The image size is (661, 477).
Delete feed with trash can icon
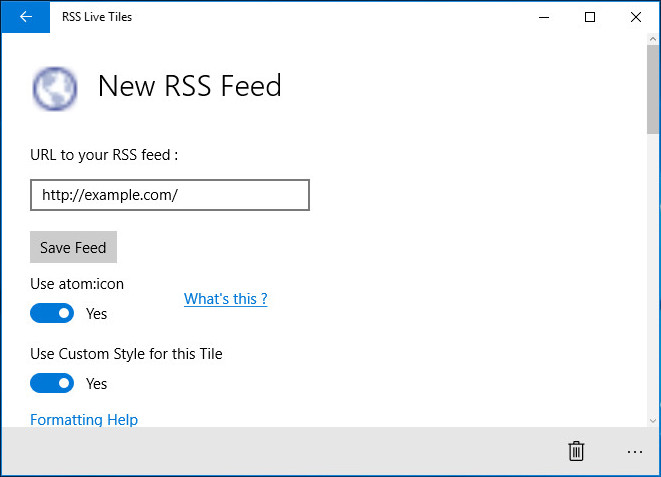coord(576,451)
